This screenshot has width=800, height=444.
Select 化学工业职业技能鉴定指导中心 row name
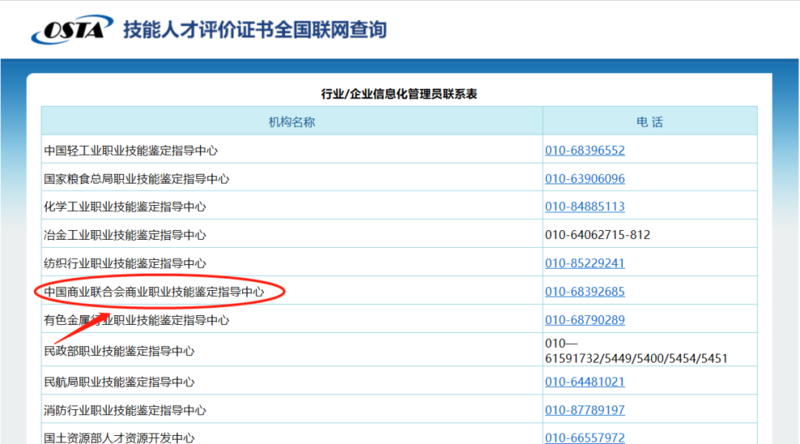[x=125, y=207]
